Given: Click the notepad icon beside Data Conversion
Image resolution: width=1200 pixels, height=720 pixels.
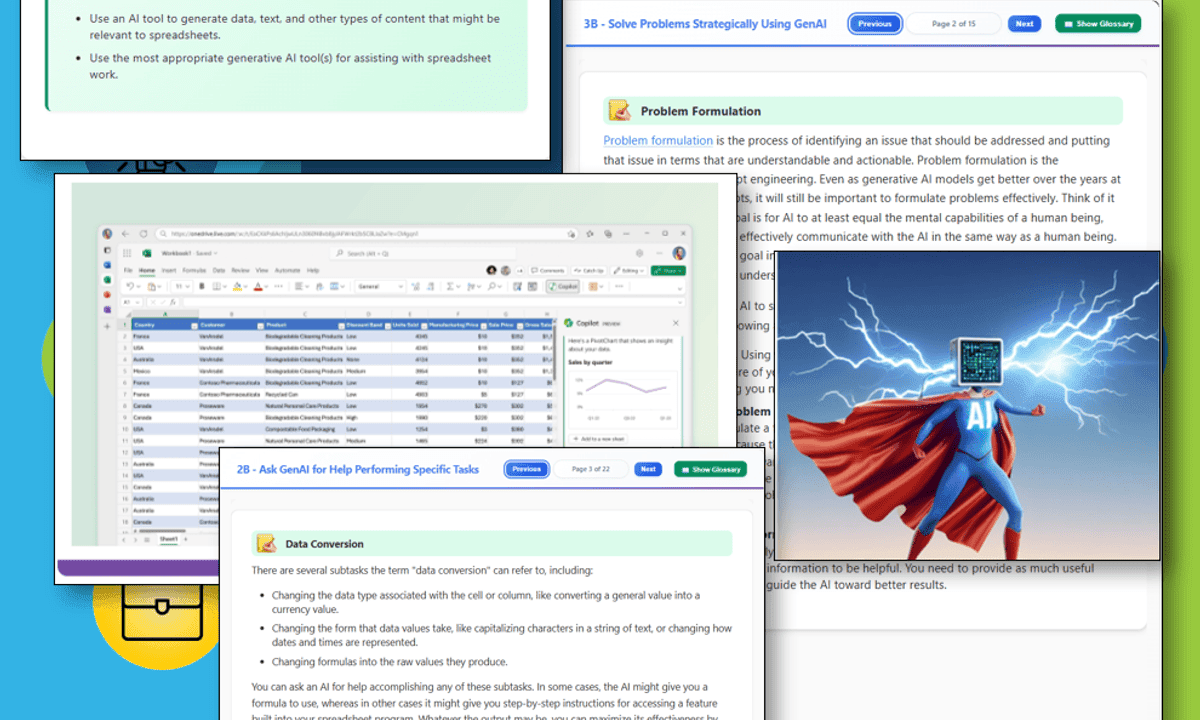Looking at the screenshot, I should [x=266, y=544].
